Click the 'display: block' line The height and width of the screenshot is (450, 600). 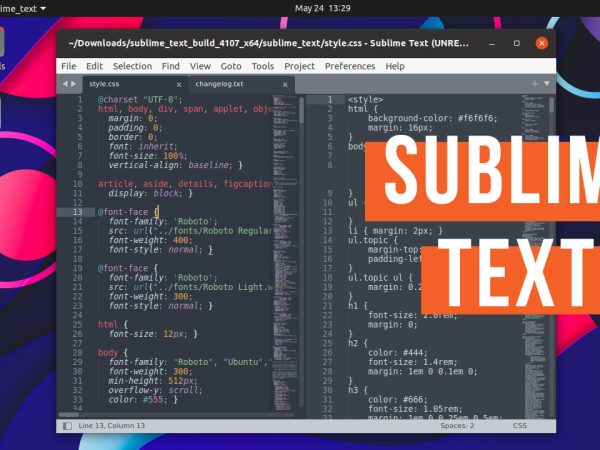click(x=150, y=193)
